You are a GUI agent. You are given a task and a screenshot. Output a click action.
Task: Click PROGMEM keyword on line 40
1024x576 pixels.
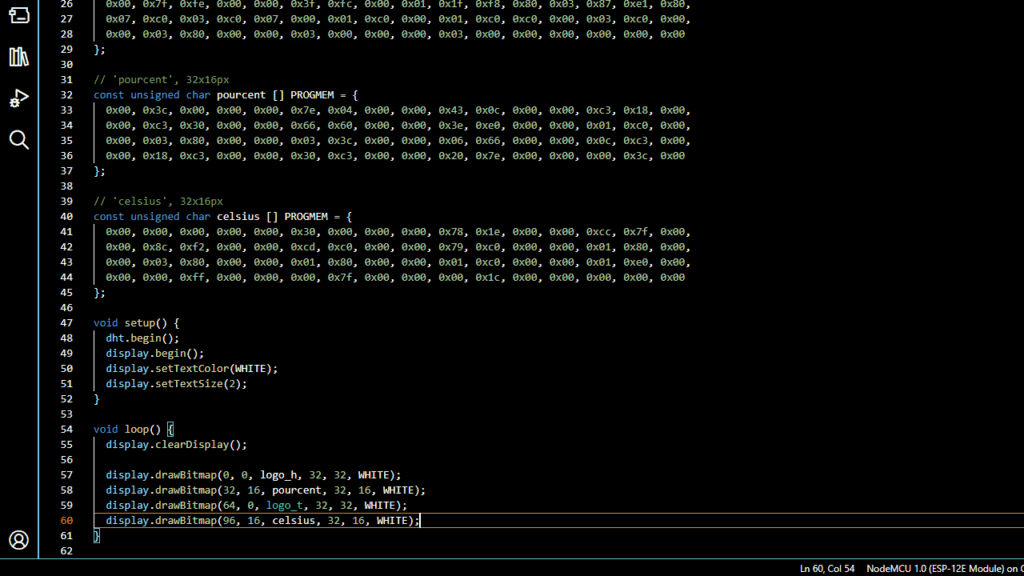click(x=306, y=216)
